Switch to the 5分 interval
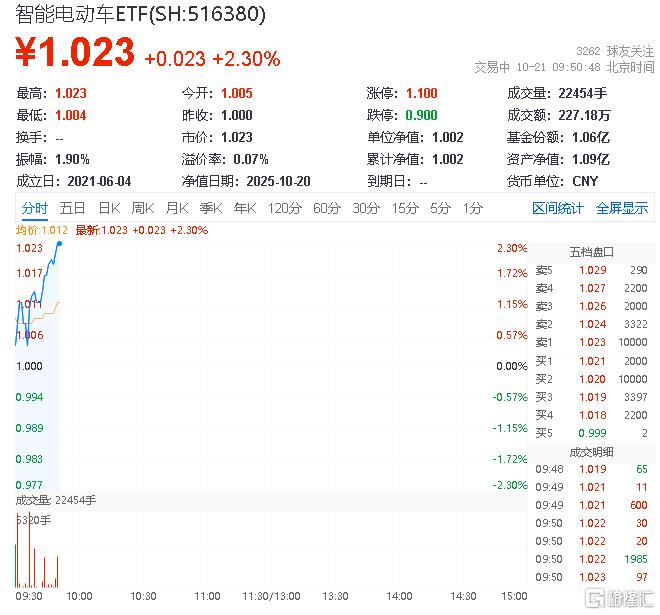Screen dimensions: 660x615 pos(440,208)
